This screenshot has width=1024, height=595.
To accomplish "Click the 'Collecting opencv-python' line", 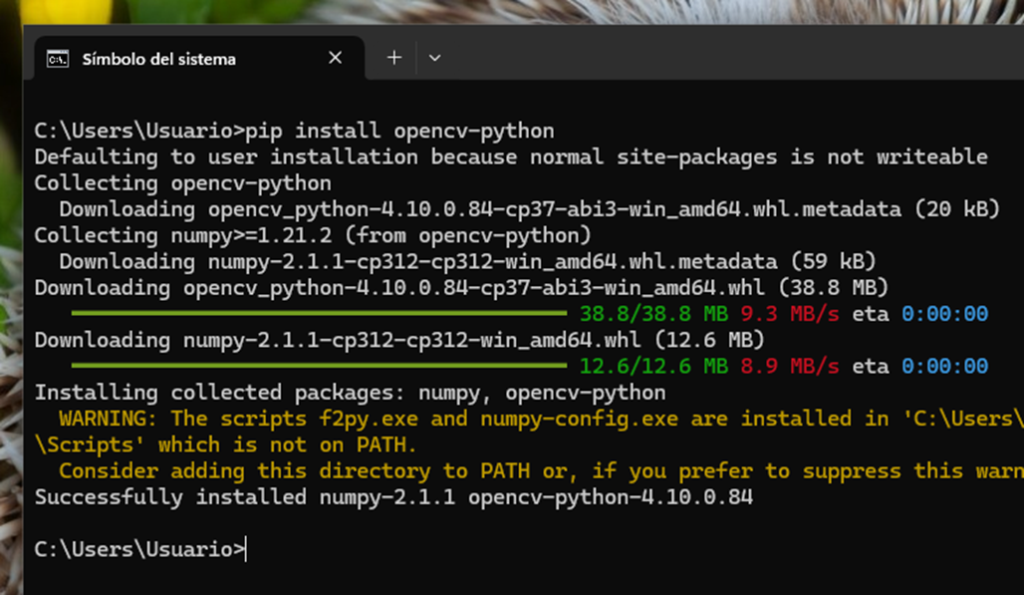I will pyautogui.click(x=183, y=183).
